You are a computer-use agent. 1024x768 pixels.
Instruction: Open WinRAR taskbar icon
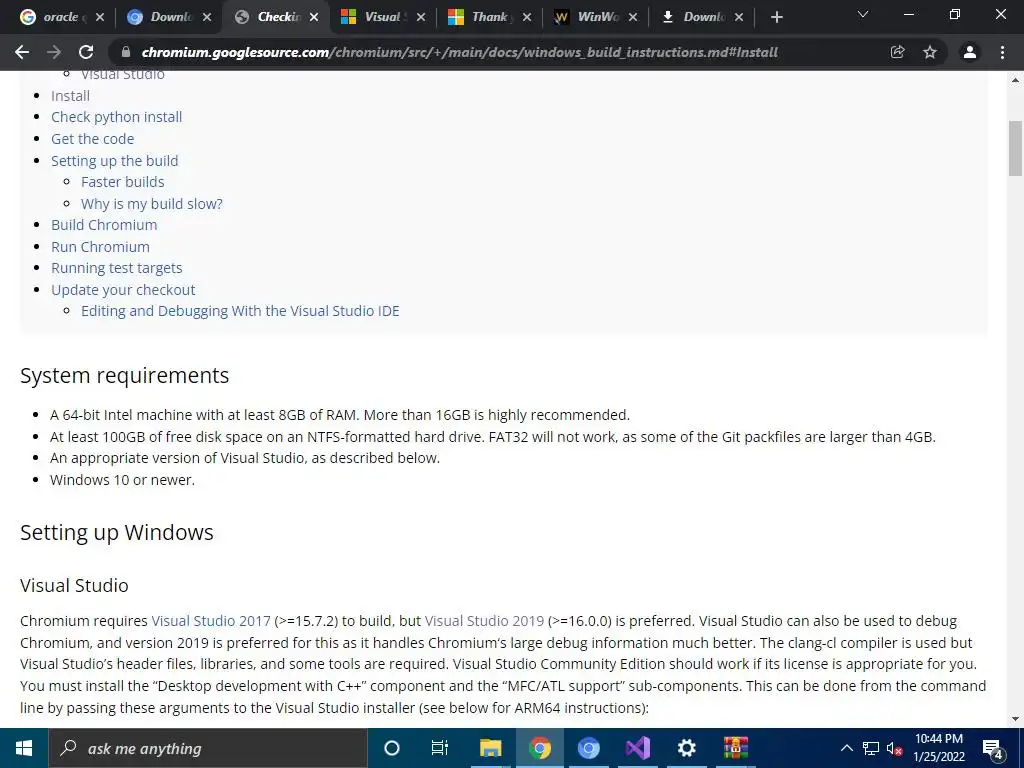(736, 748)
